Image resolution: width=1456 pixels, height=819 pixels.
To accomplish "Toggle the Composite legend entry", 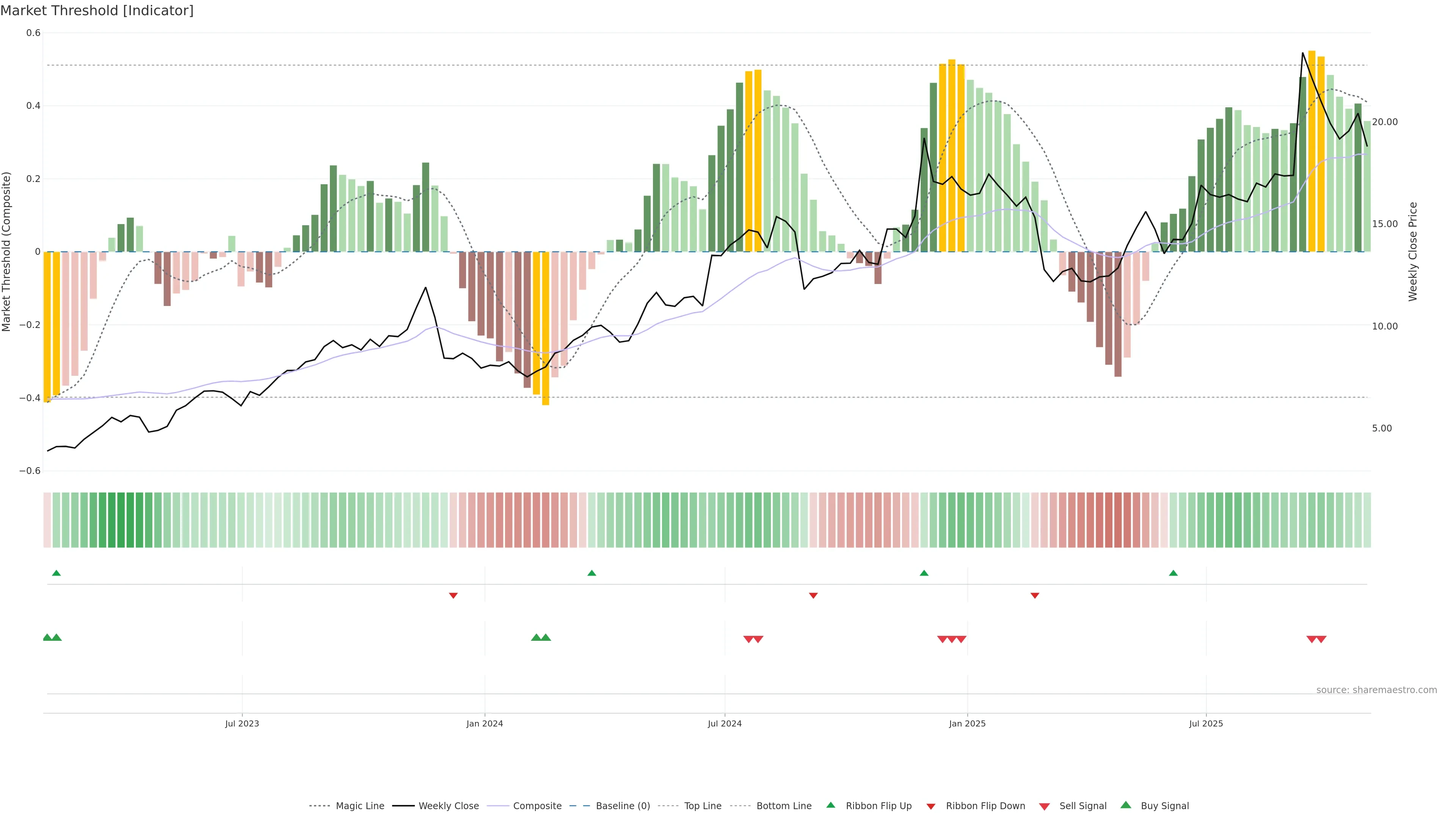I will coord(537,806).
